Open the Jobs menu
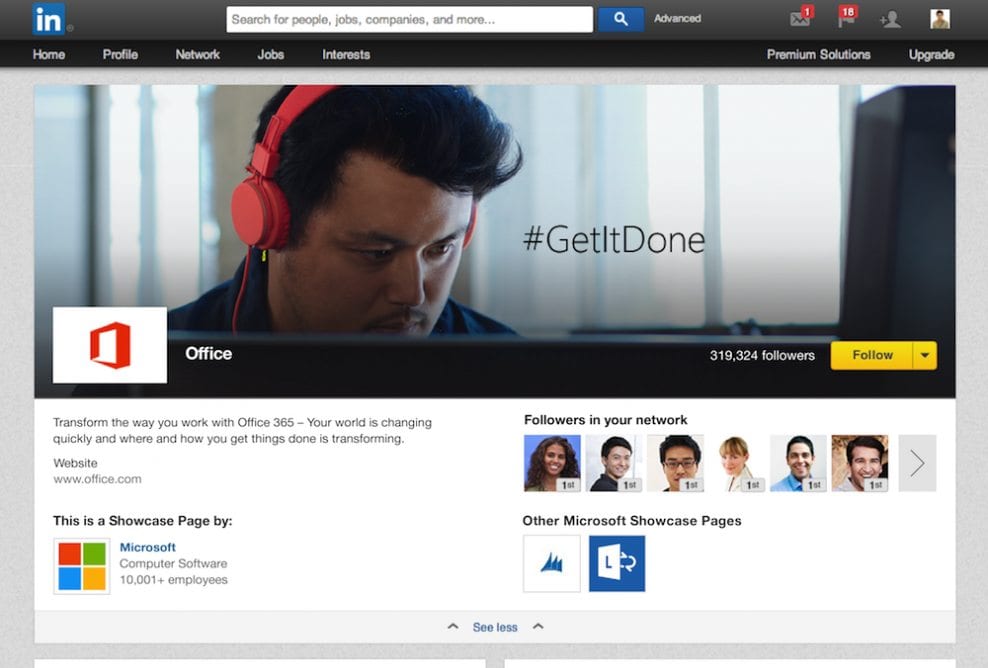The height and width of the screenshot is (668, 988). 271,55
